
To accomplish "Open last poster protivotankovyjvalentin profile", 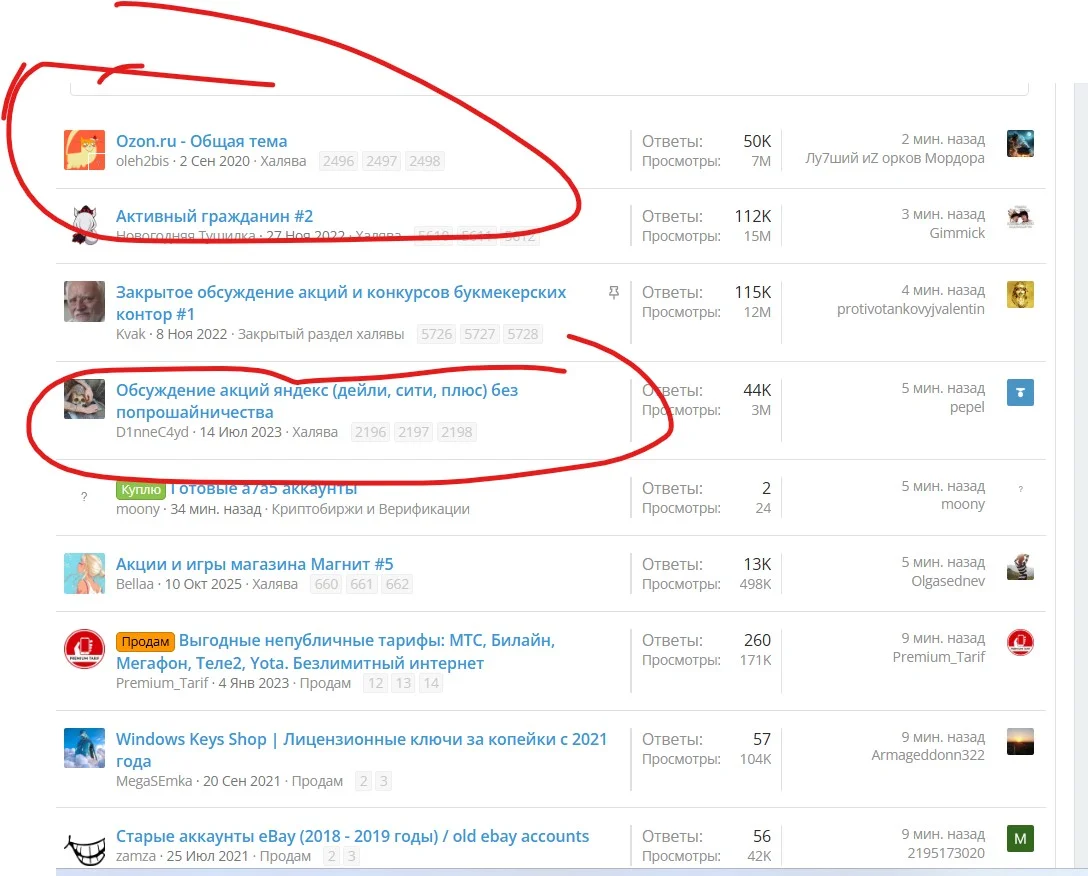I will tap(910, 309).
